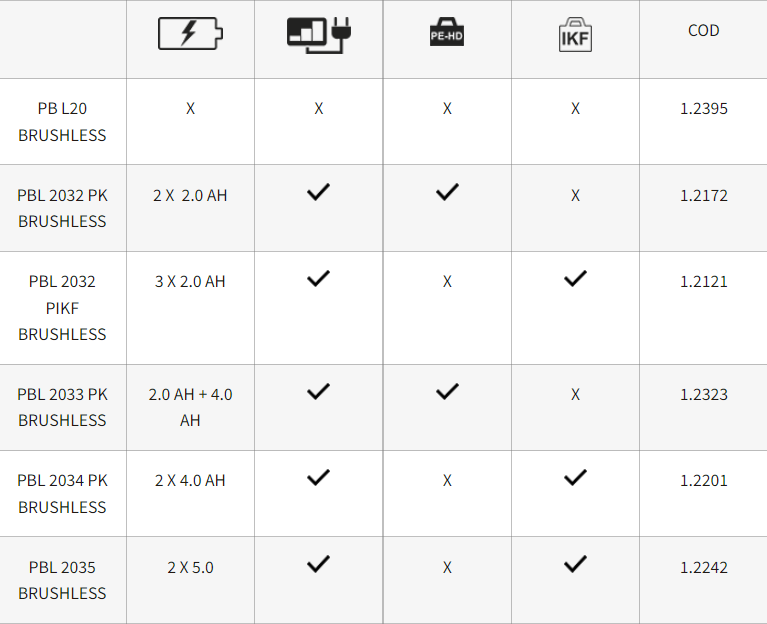Image resolution: width=767 pixels, height=624 pixels.
Task: Click code 1.2242
Action: (x=703, y=568)
